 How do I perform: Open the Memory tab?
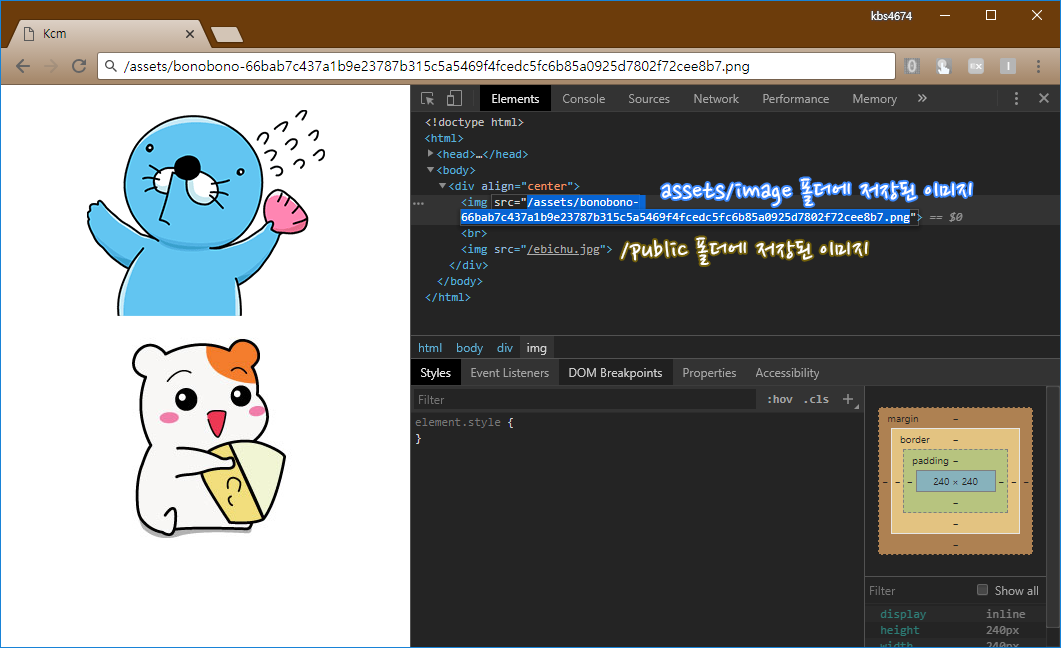coord(874,99)
